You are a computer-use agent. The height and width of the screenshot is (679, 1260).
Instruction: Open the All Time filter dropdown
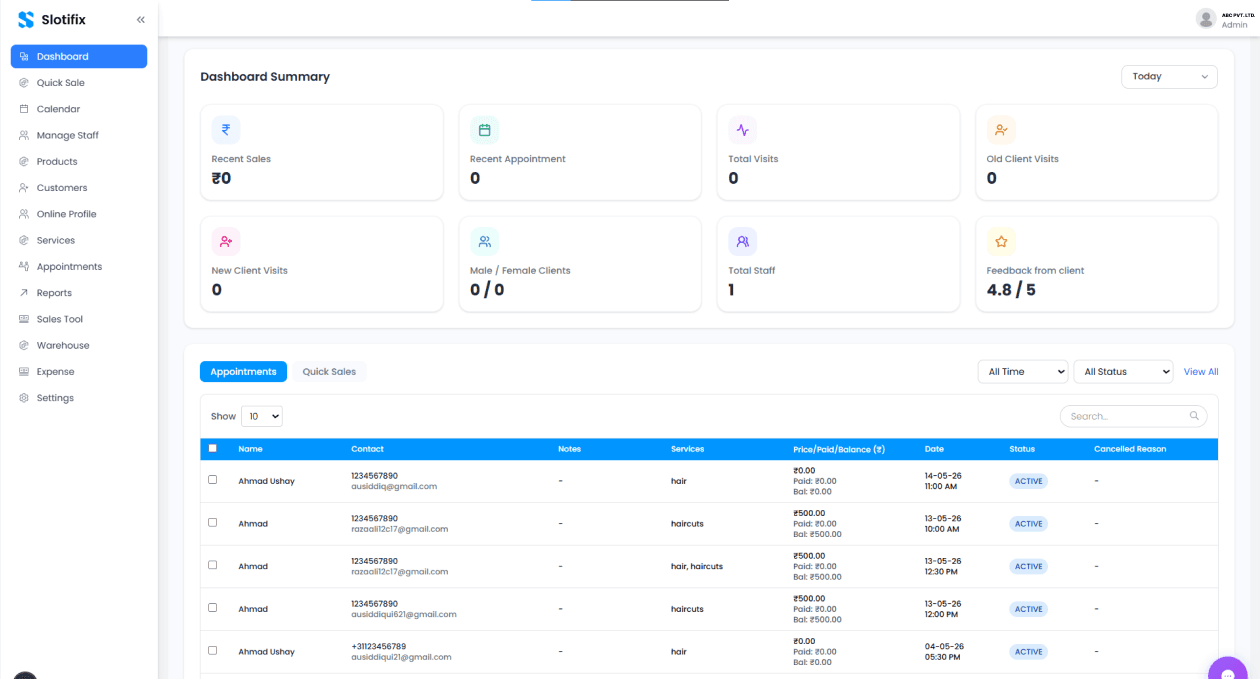coord(1023,372)
